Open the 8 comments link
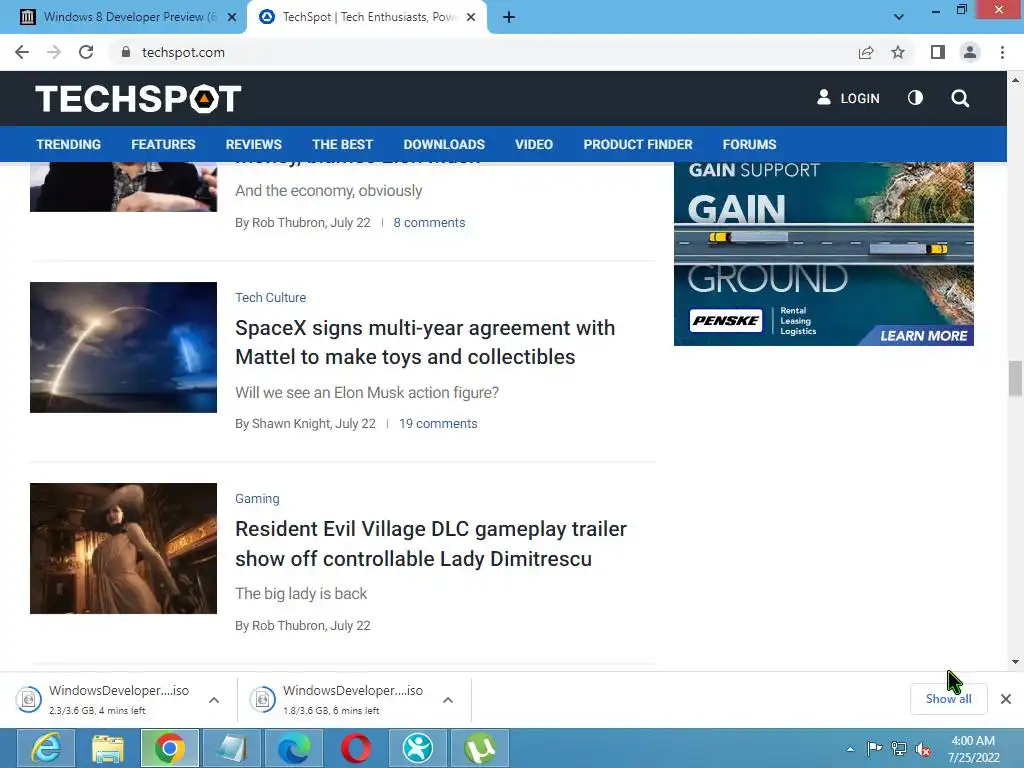The height and width of the screenshot is (768, 1024). (x=429, y=223)
